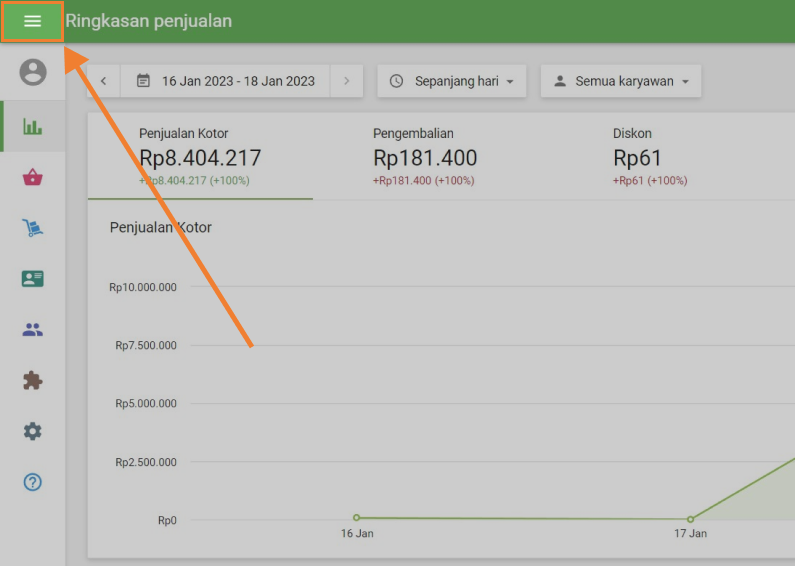Screen dimensions: 795x566
Task: Expand the Sepanjang hari dropdown
Action: 452,81
